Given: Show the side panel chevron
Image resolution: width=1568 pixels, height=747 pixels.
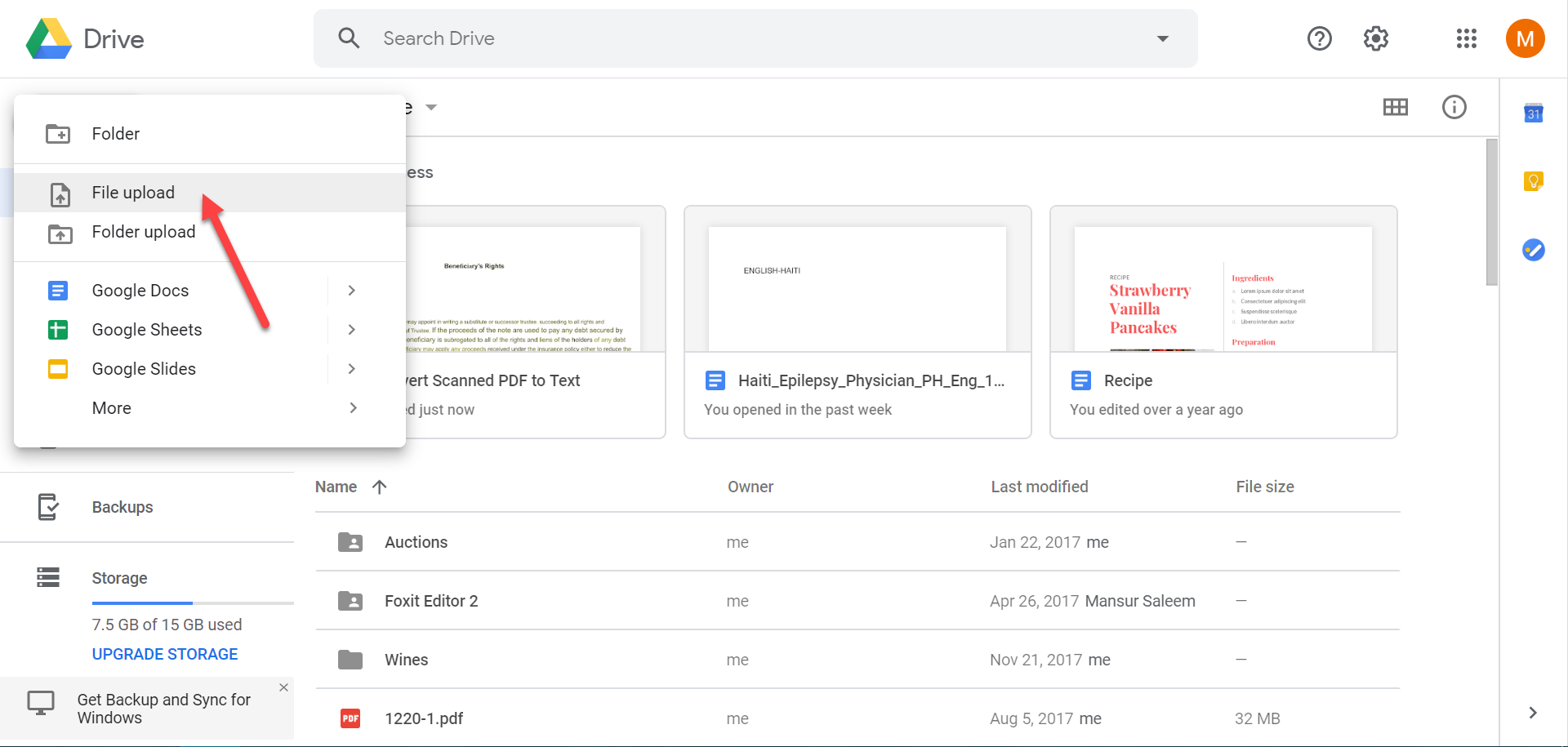Looking at the screenshot, I should [1533, 713].
